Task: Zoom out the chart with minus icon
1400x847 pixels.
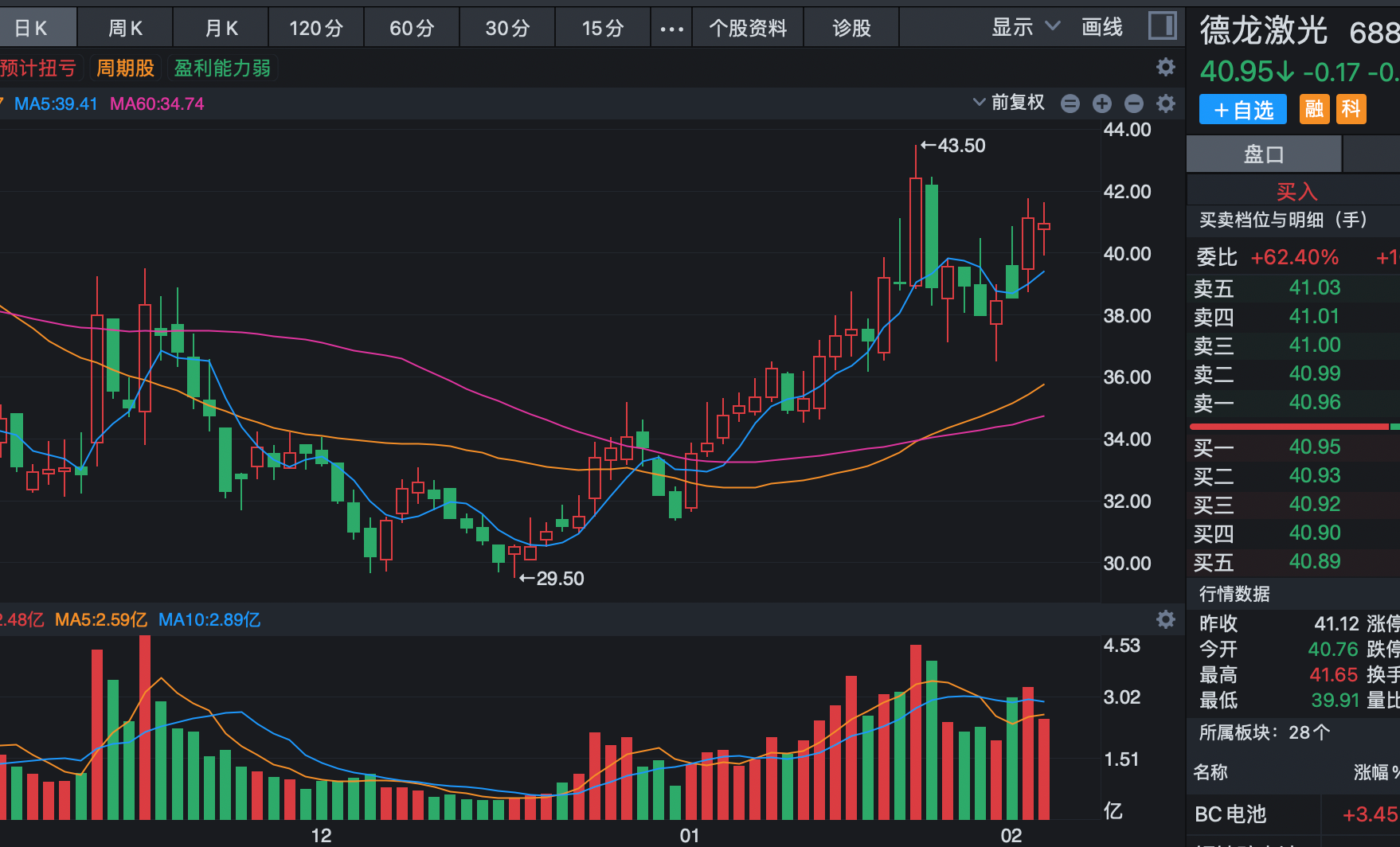Action: point(1134,103)
